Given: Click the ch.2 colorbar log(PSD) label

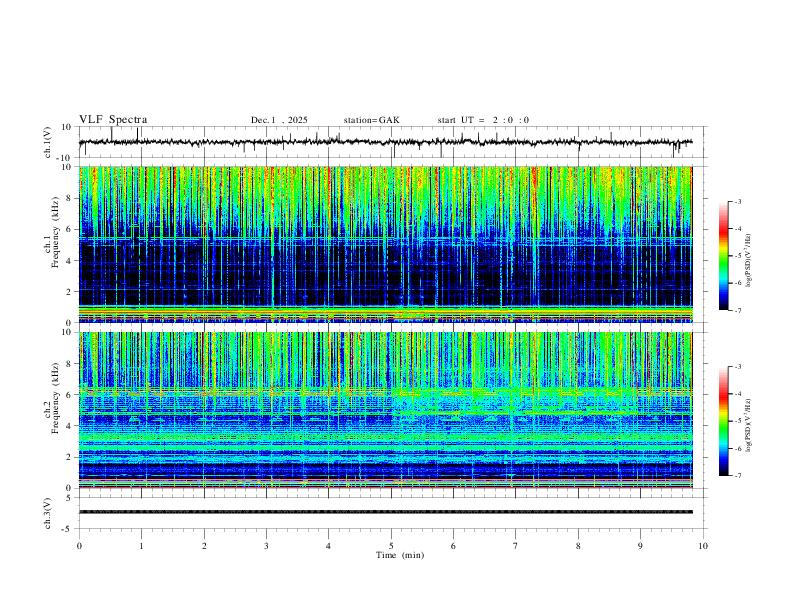Looking at the screenshot, I should (749, 425).
